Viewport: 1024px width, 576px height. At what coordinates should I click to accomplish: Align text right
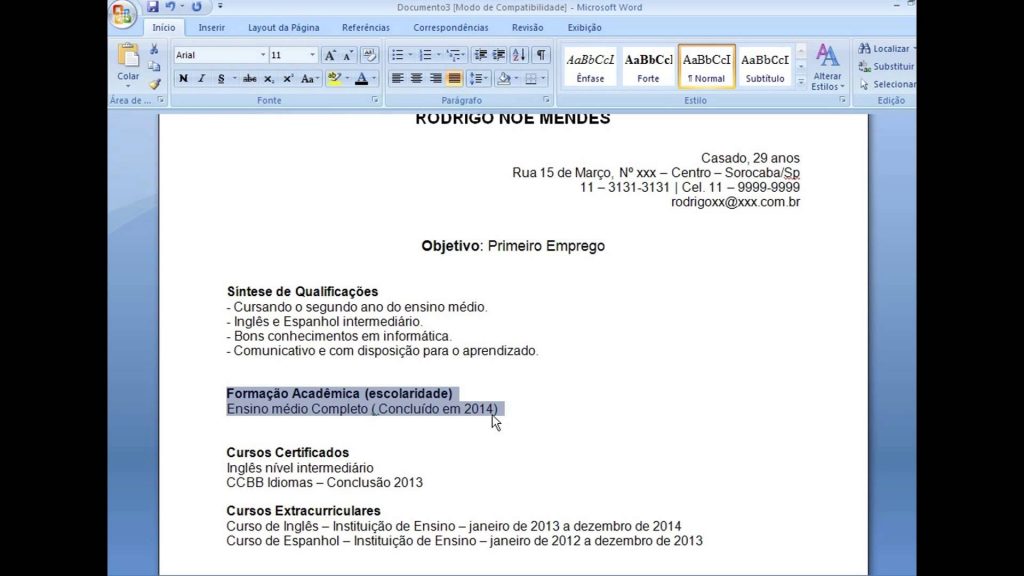point(435,78)
